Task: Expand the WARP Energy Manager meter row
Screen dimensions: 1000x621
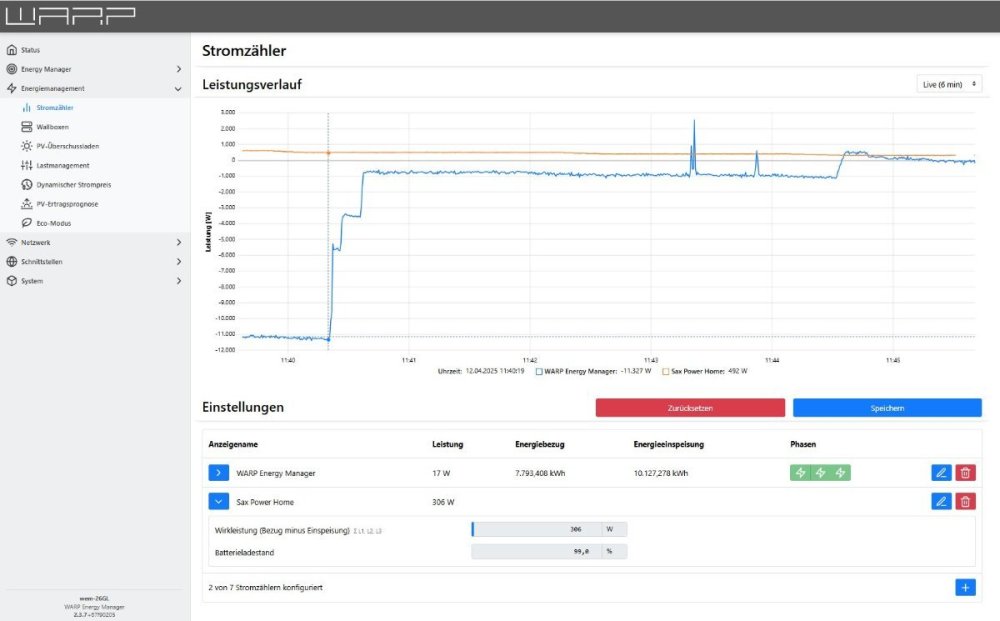Action: pos(219,473)
